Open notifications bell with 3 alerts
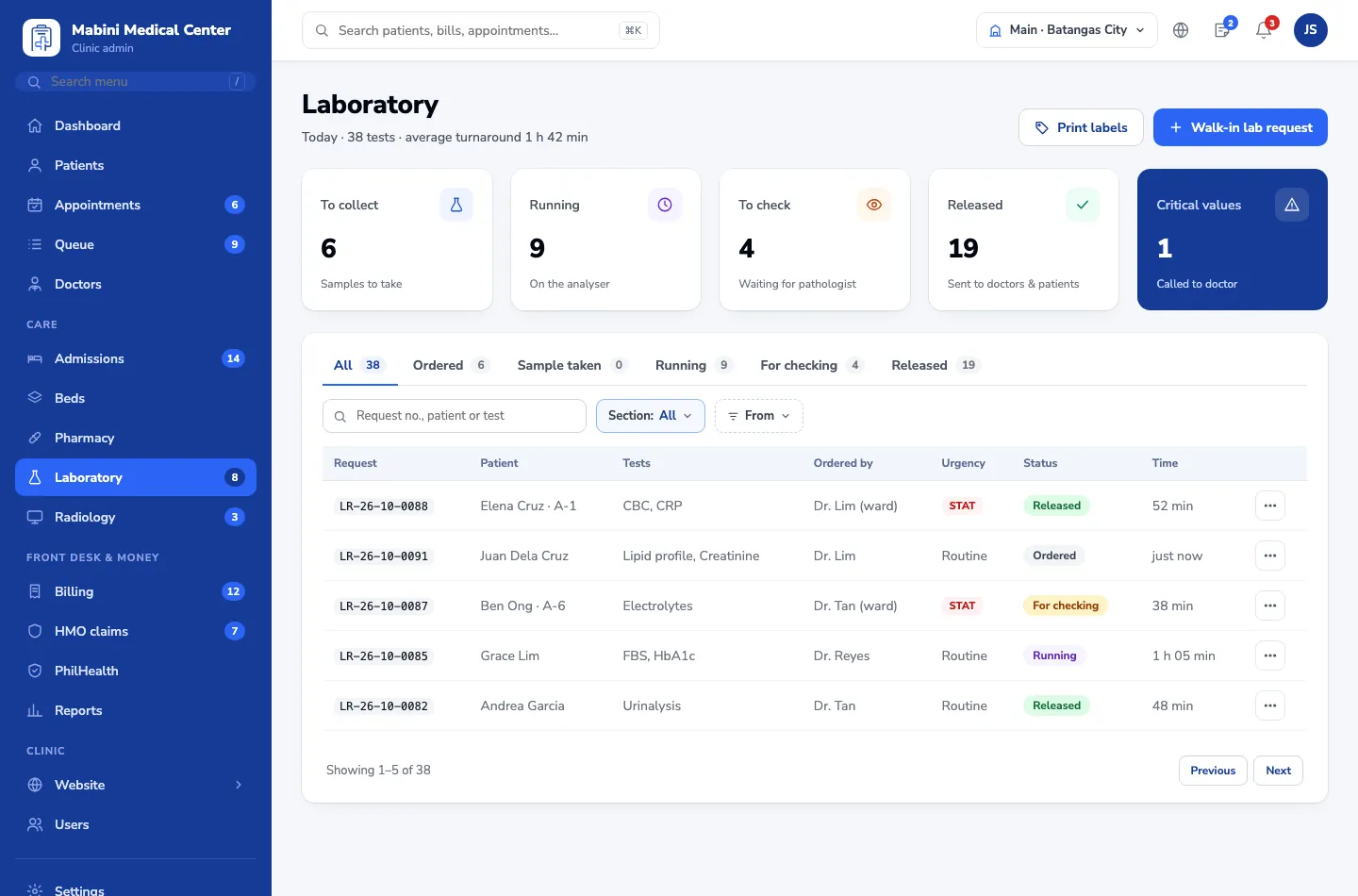1358x896 pixels. pos(1264,30)
